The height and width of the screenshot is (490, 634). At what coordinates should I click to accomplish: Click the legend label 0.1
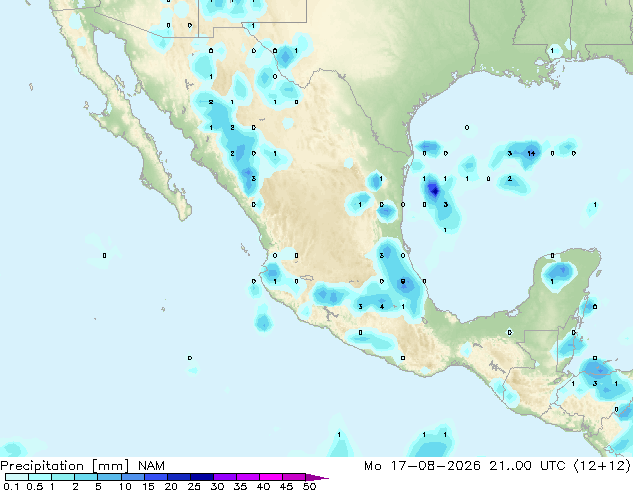coord(12,486)
